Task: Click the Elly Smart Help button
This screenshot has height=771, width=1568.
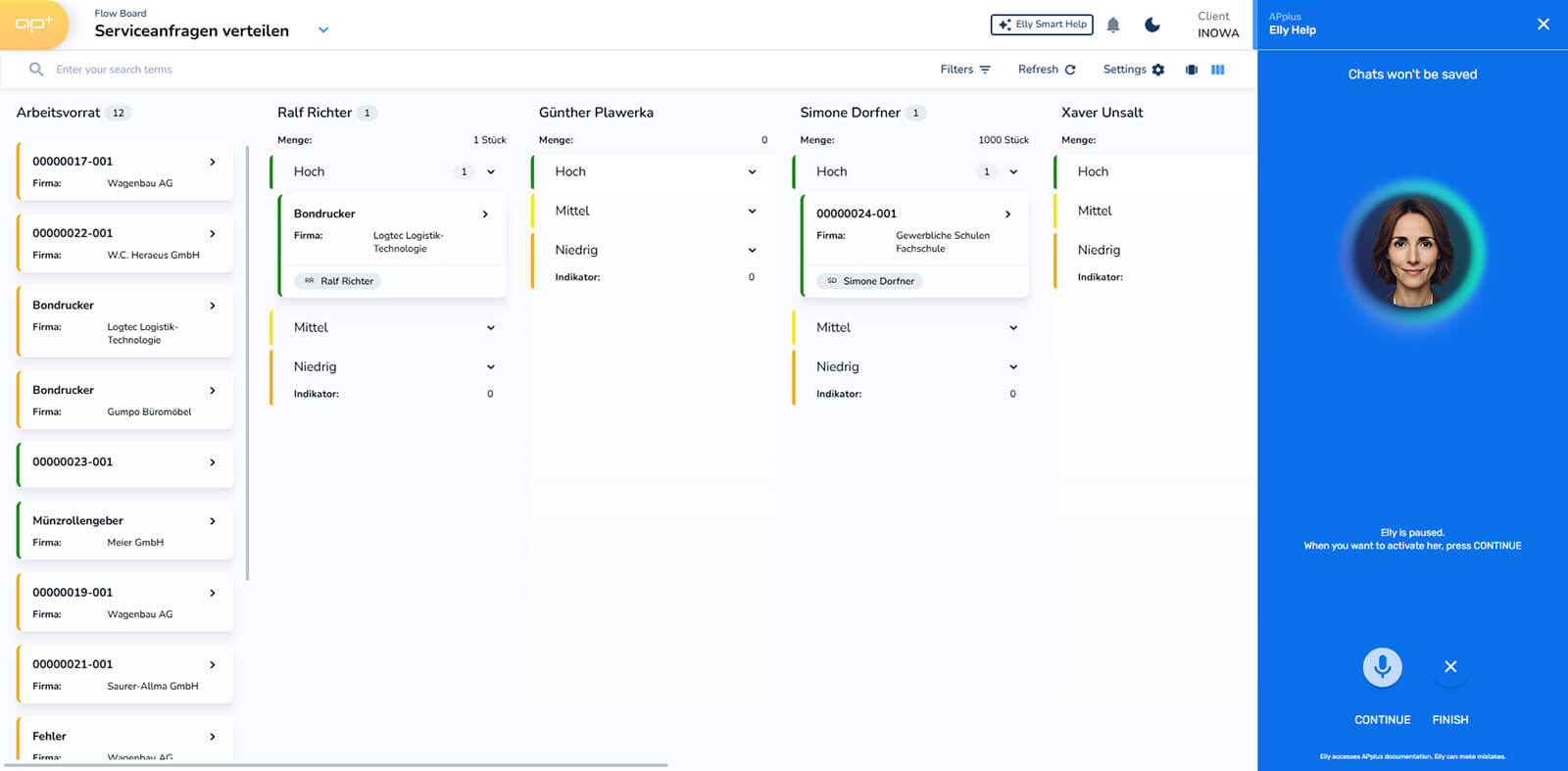Action: coord(1042,24)
